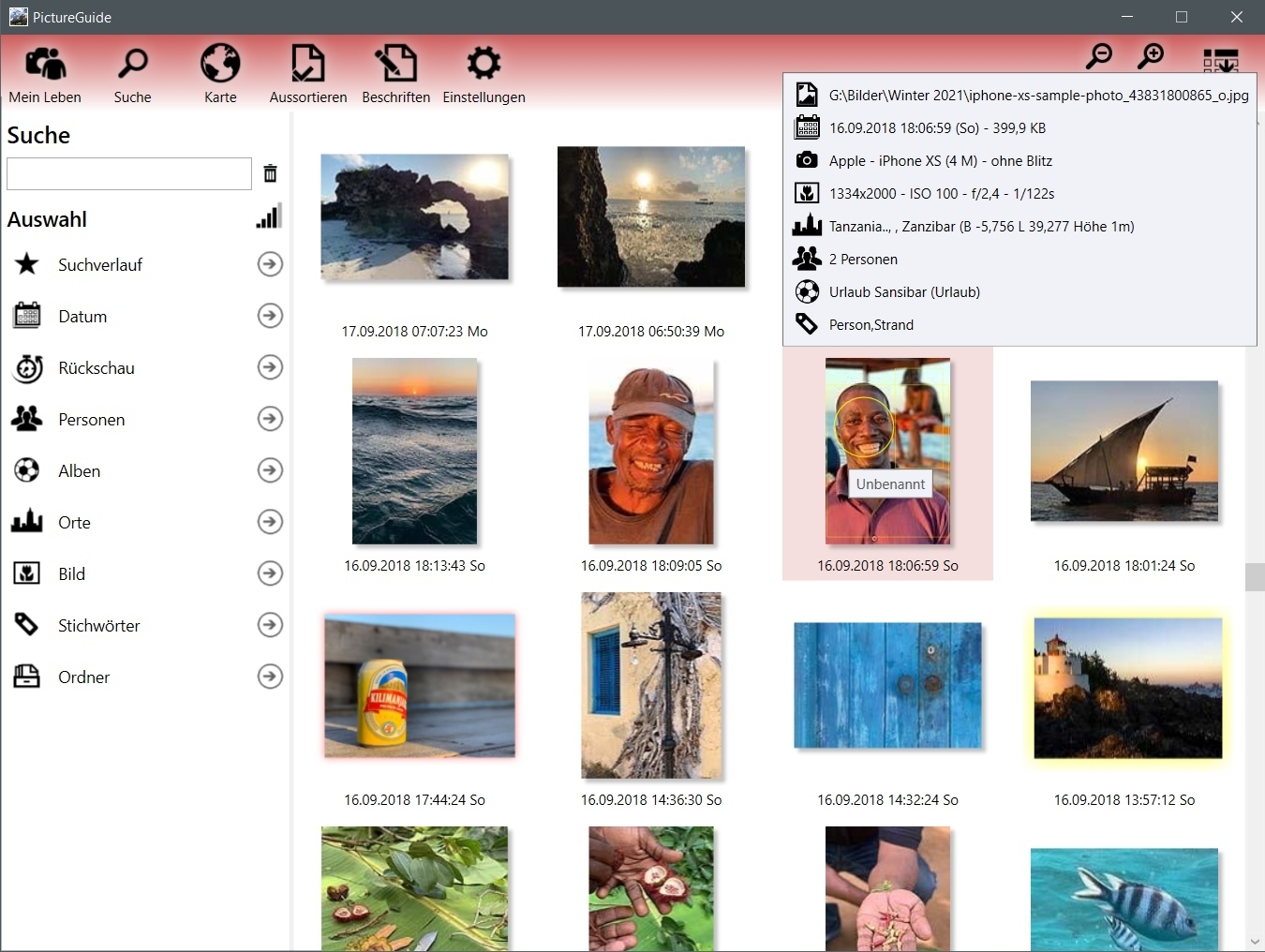
Task: Expand Bild with its arrow button
Action: click(x=270, y=573)
